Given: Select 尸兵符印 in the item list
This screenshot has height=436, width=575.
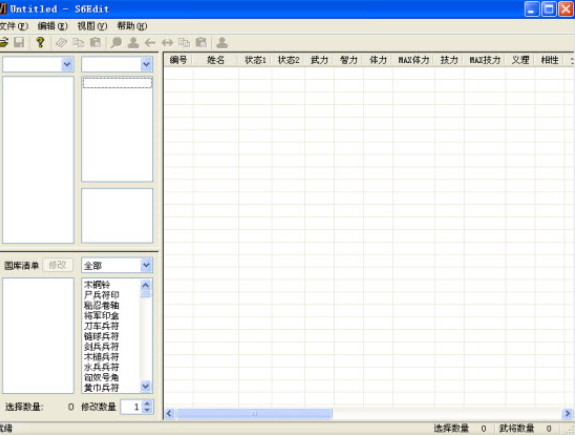Looking at the screenshot, I should point(102,295).
